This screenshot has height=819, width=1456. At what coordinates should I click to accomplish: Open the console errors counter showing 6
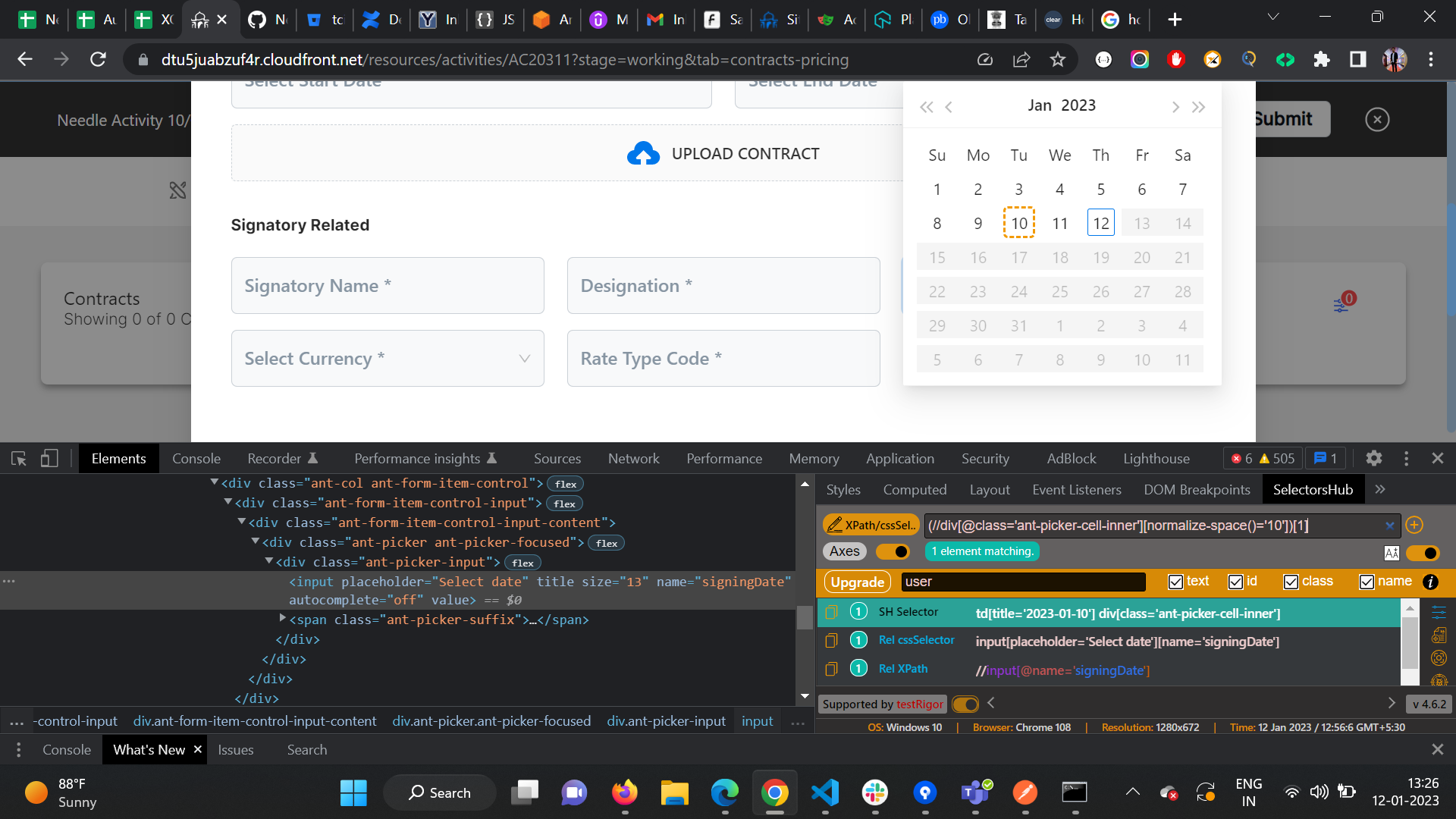point(1241,458)
